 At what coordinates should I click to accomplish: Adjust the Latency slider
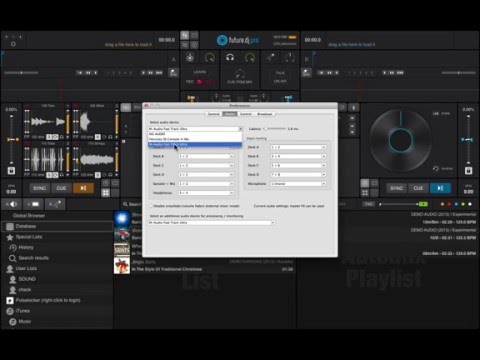point(275,129)
